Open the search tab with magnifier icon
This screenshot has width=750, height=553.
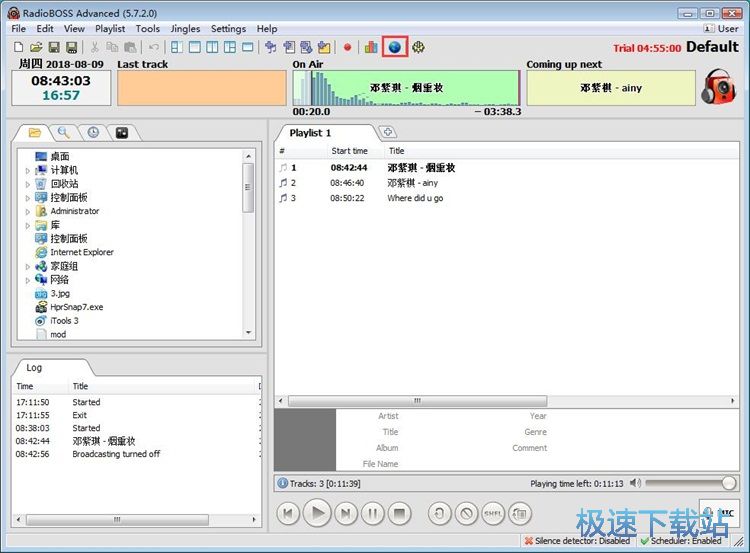point(63,132)
